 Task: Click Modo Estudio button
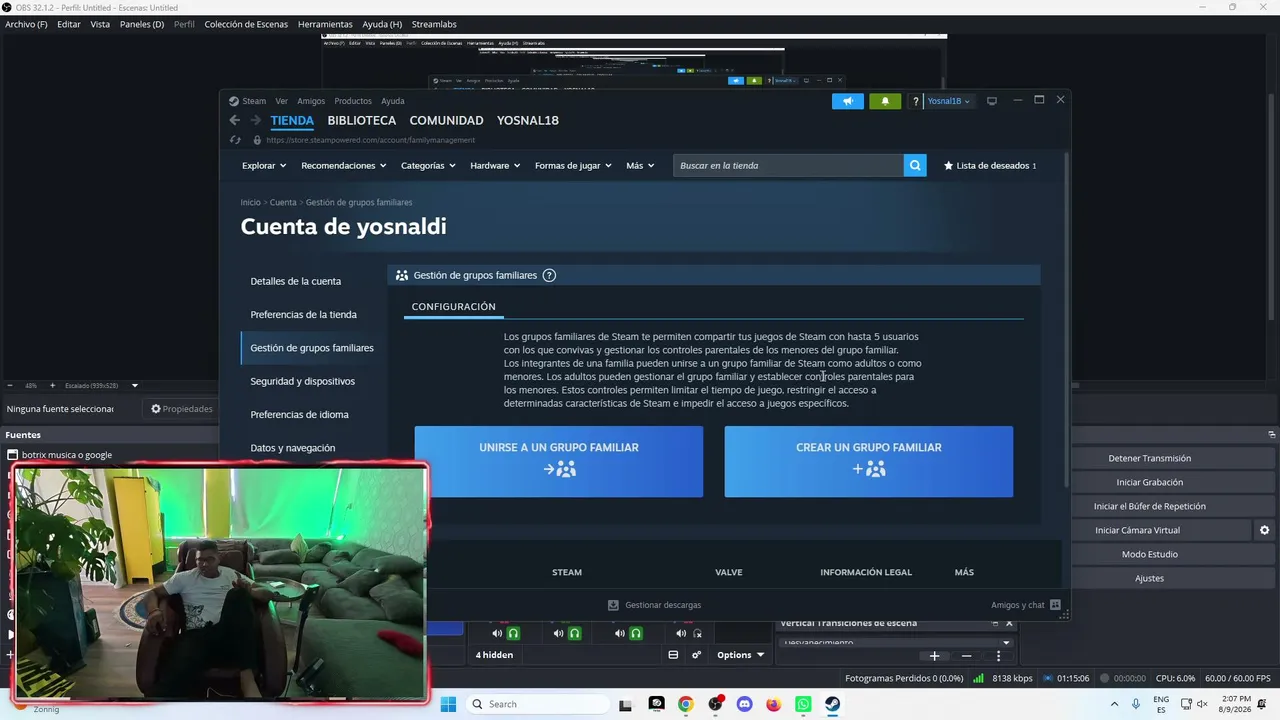point(1149,554)
